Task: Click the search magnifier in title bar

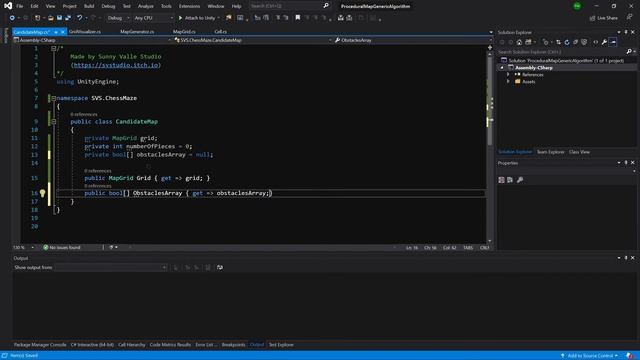Action: click(326, 6)
